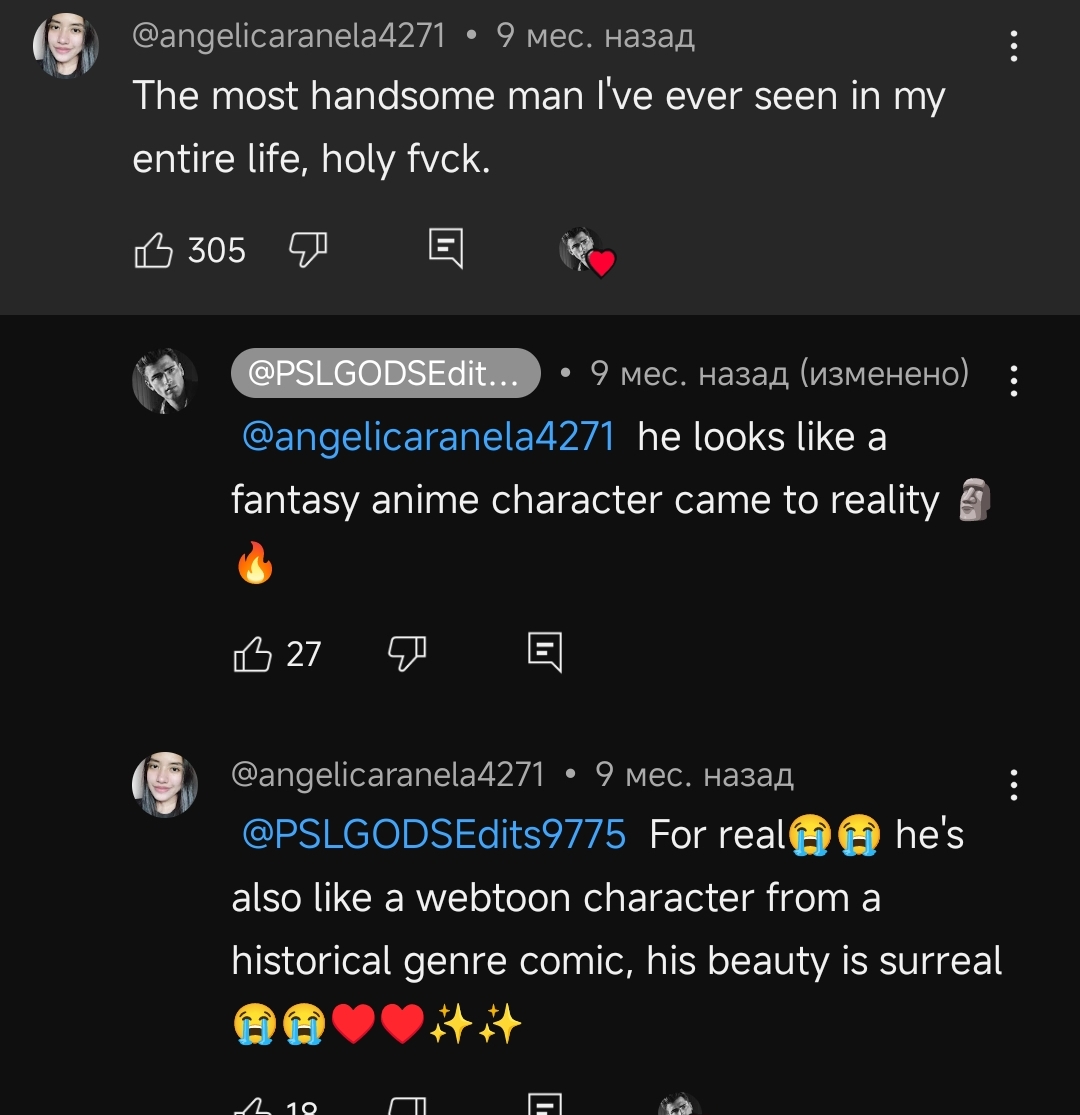Dislike the top comment by angelicaranela4271

(307, 249)
